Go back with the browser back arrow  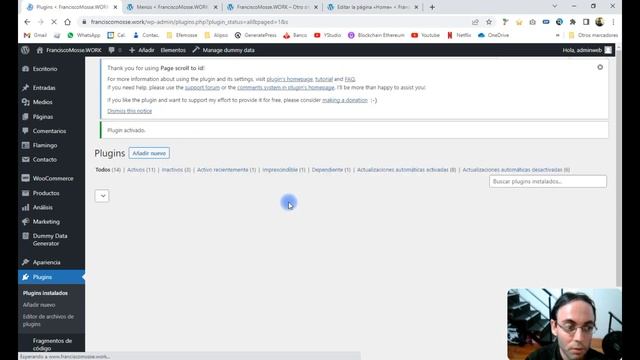coord(27,22)
